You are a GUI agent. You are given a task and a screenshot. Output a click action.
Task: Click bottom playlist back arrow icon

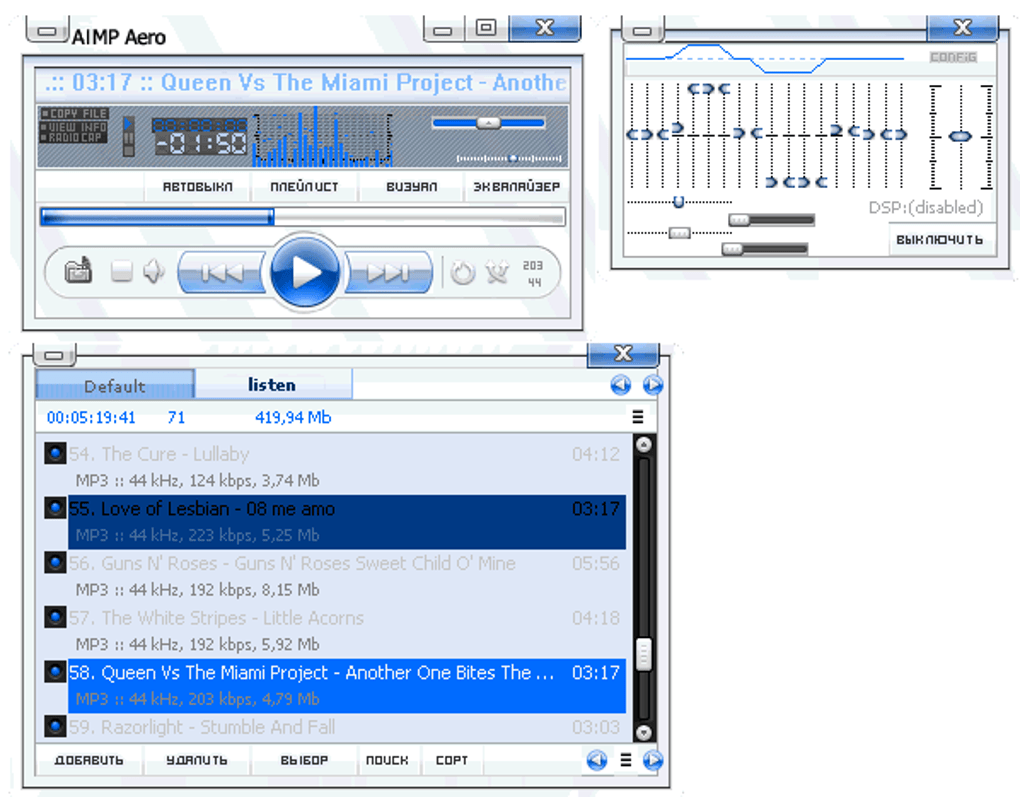click(x=597, y=760)
